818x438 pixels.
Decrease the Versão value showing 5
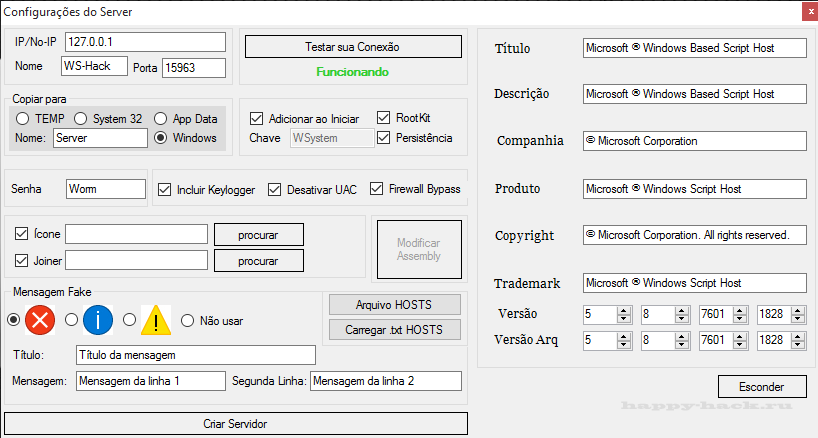pyautogui.click(x=624, y=318)
